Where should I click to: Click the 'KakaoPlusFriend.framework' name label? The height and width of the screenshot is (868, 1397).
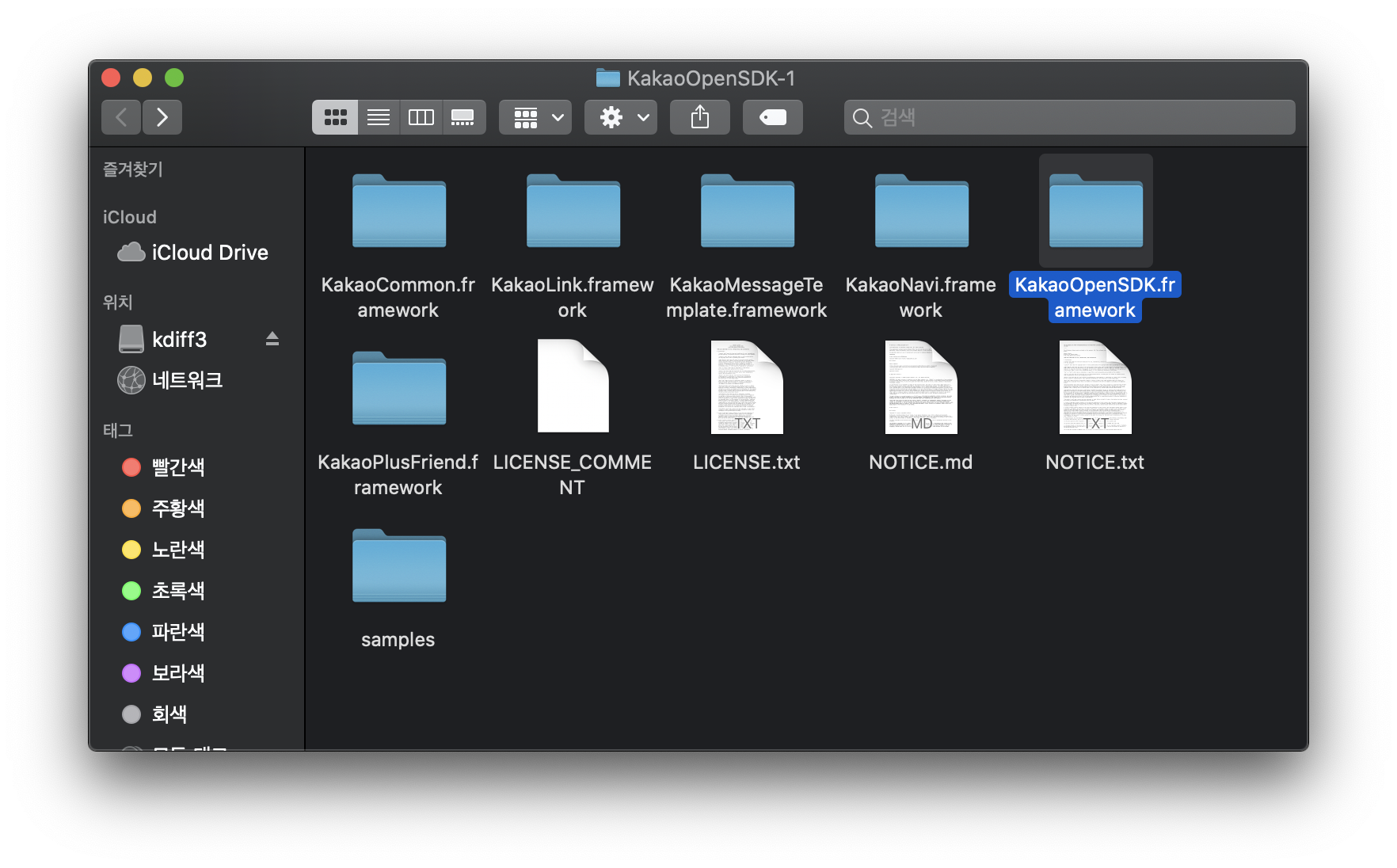pyautogui.click(x=398, y=475)
